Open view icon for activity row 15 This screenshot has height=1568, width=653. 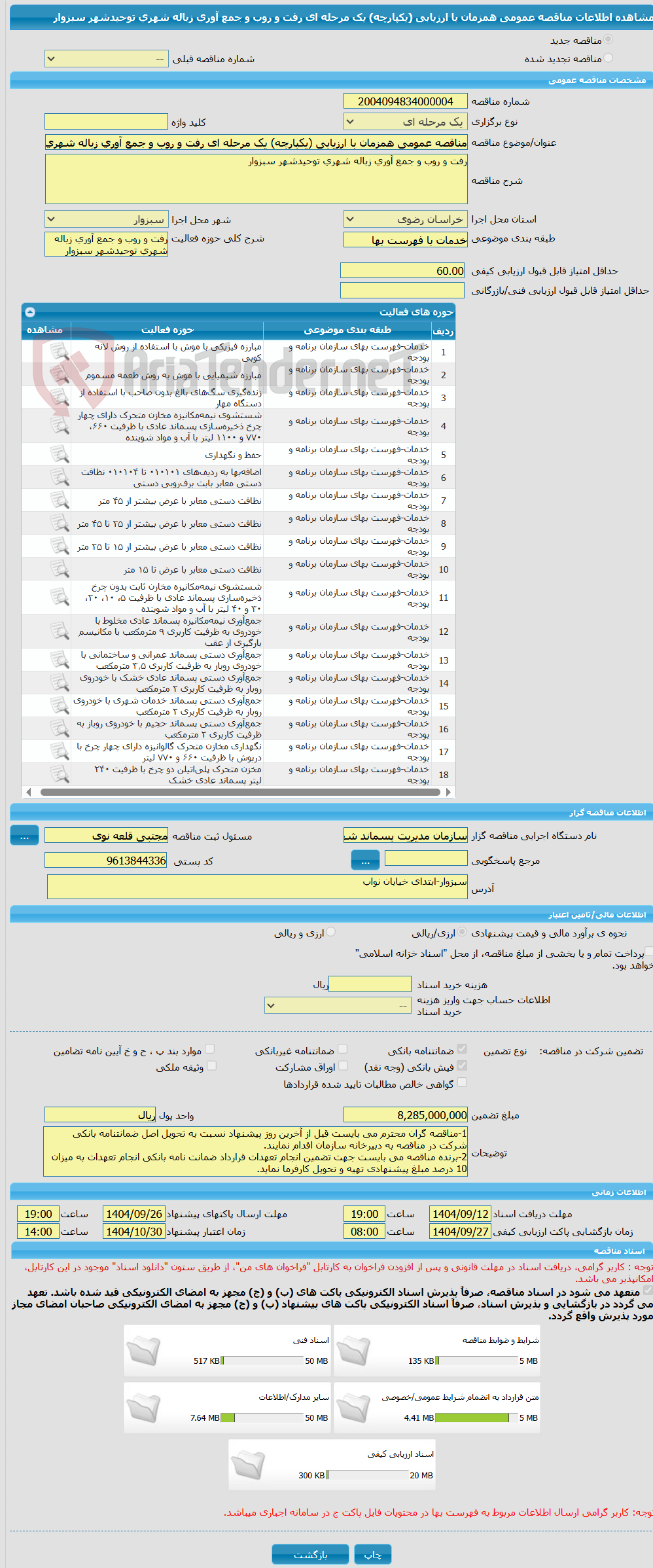coord(60,706)
